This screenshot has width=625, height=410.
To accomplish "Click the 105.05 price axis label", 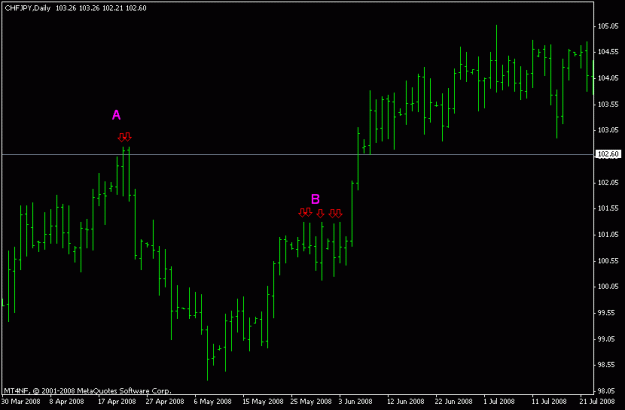I will (x=608, y=26).
